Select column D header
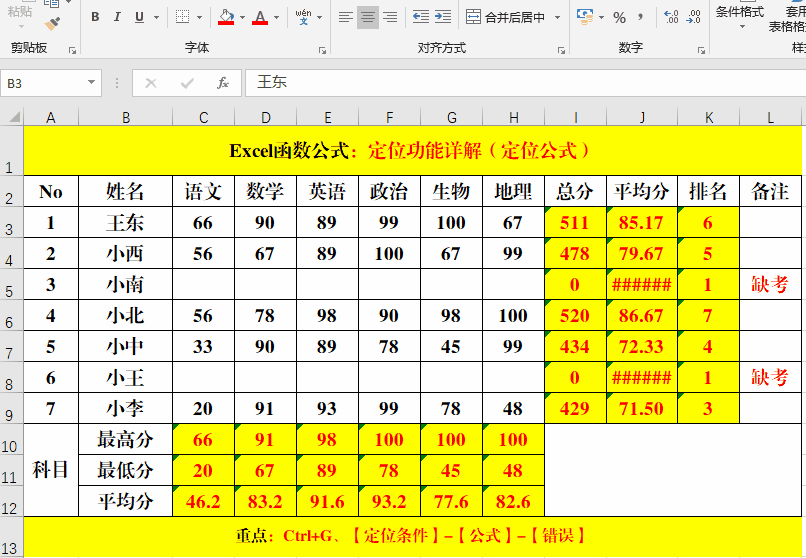This screenshot has width=806, height=558. [x=265, y=118]
